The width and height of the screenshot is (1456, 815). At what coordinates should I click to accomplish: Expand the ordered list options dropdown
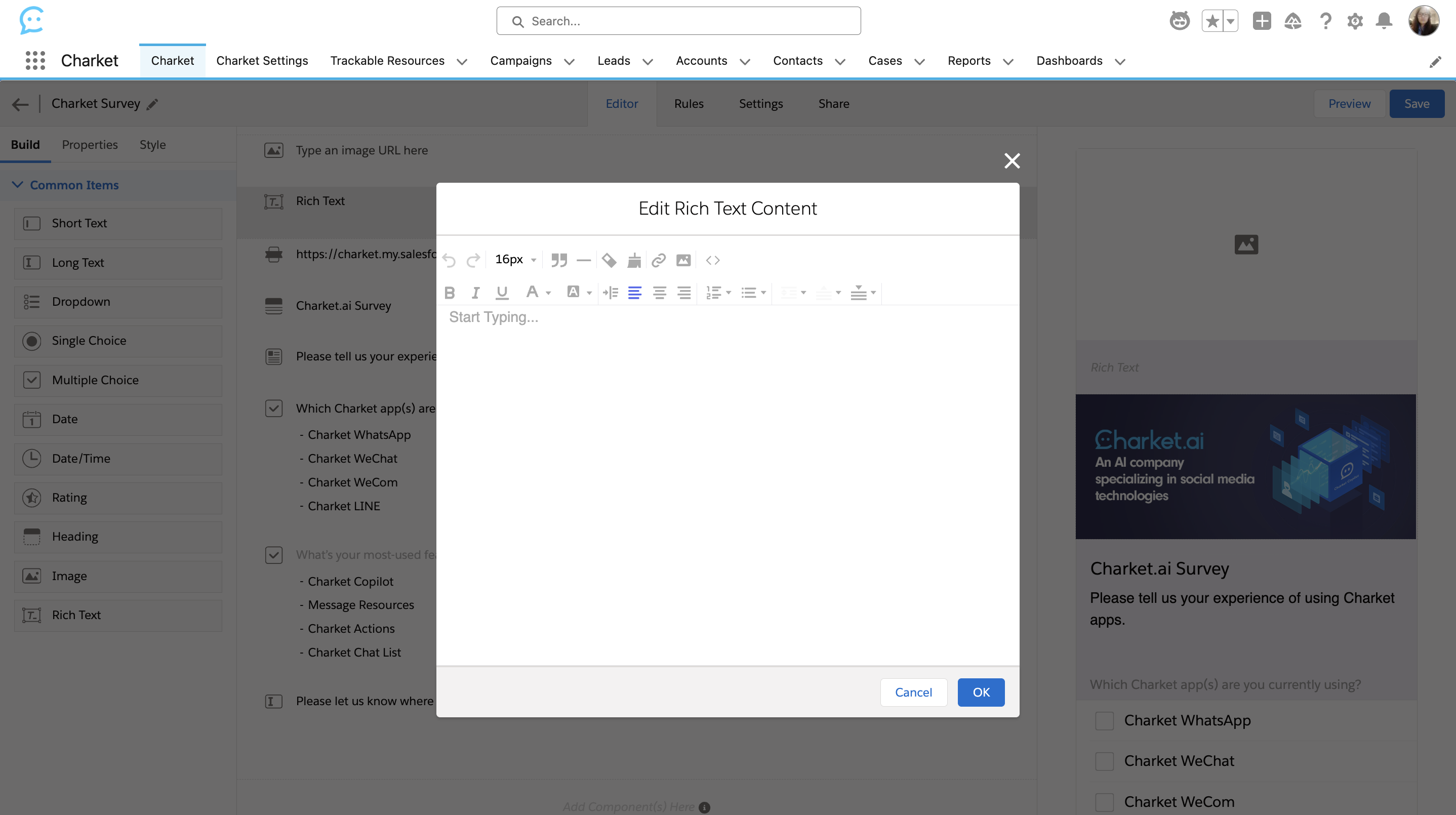pyautogui.click(x=728, y=293)
